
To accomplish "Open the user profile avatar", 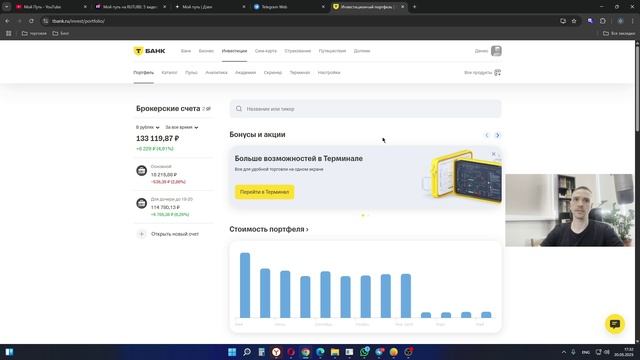I will pyautogui.click(x=496, y=51).
